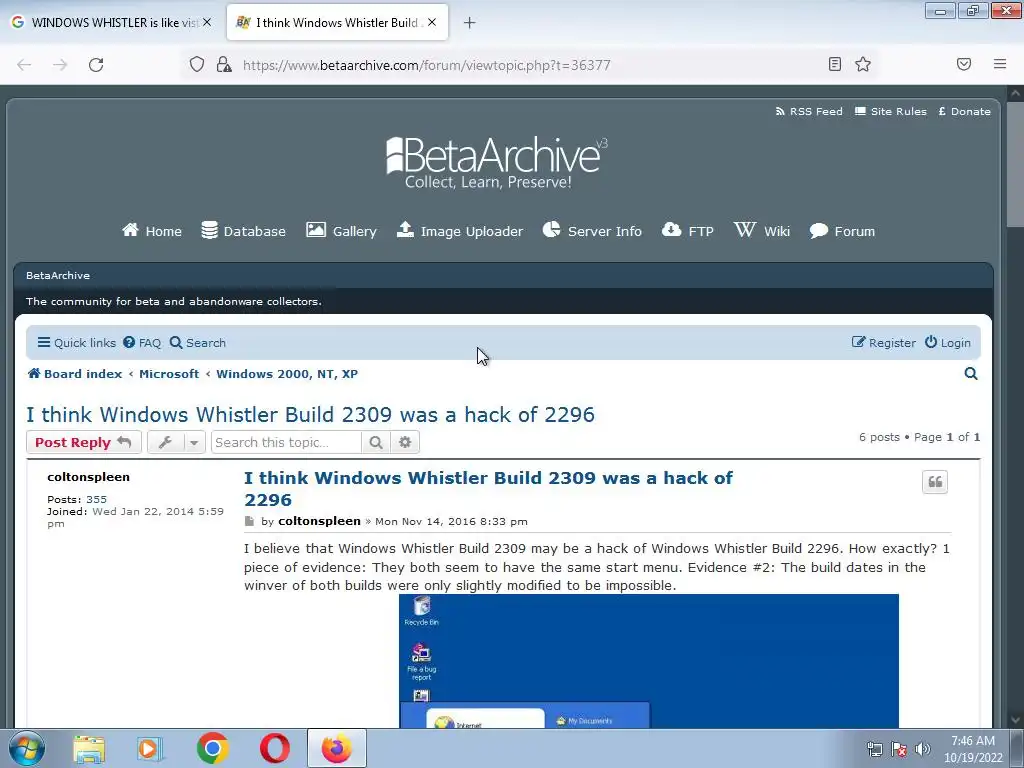Submit topic search with magnifier button

376,442
